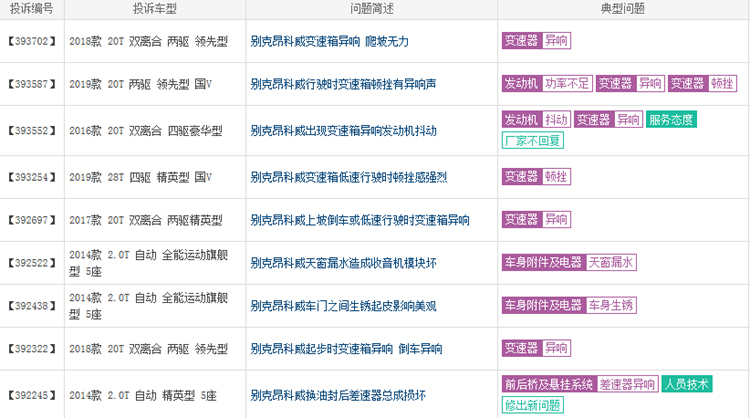Click complaint number 【393587】
This screenshot has height=418, width=750.
32,85
